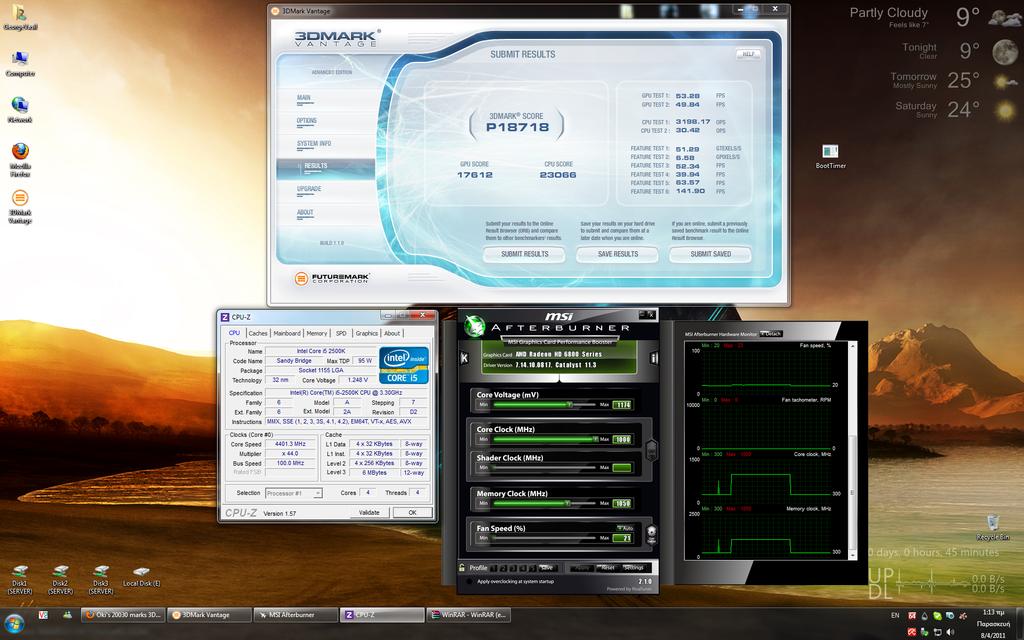Screen dimensions: 1024x640
Task: Launch Mozilla Firefox from the desktop
Action: (x=20, y=159)
